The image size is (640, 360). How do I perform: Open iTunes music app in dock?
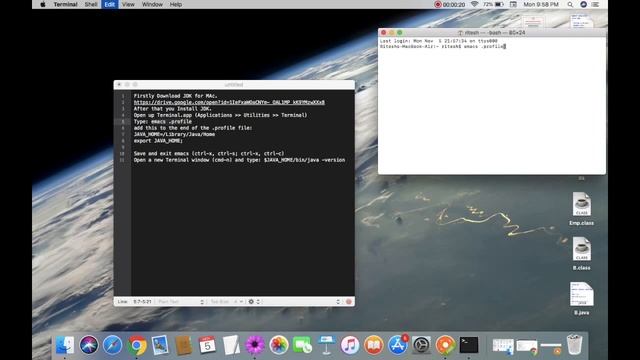pos(350,345)
